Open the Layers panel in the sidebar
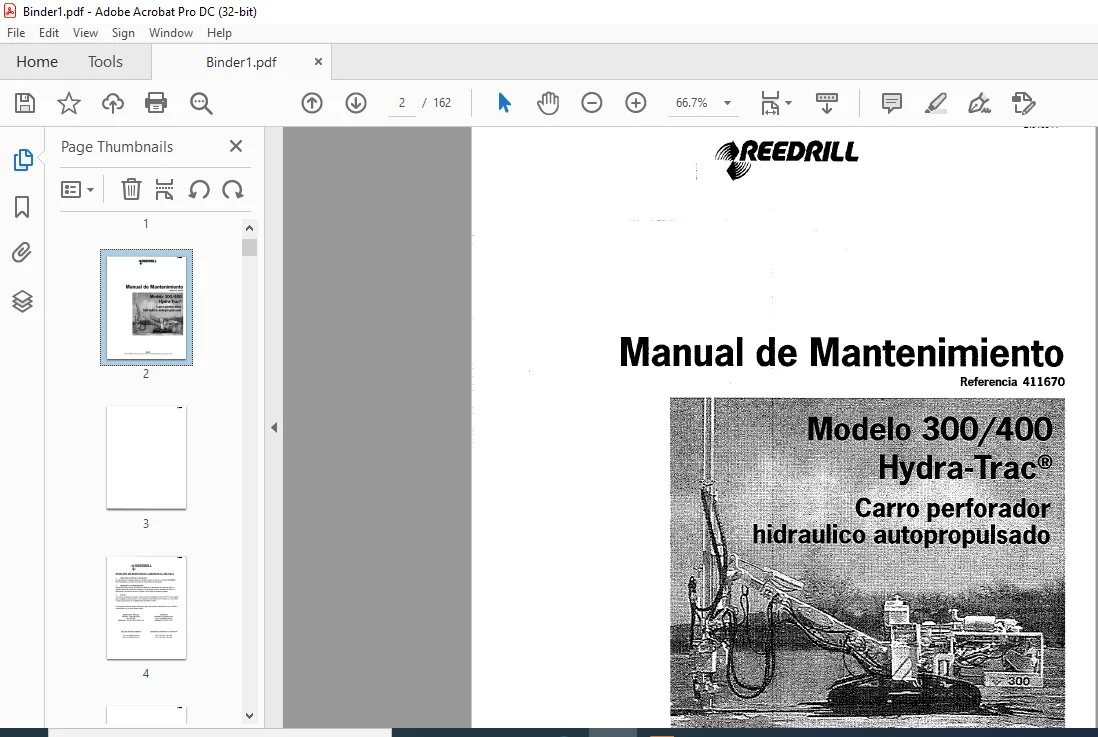 22,301
